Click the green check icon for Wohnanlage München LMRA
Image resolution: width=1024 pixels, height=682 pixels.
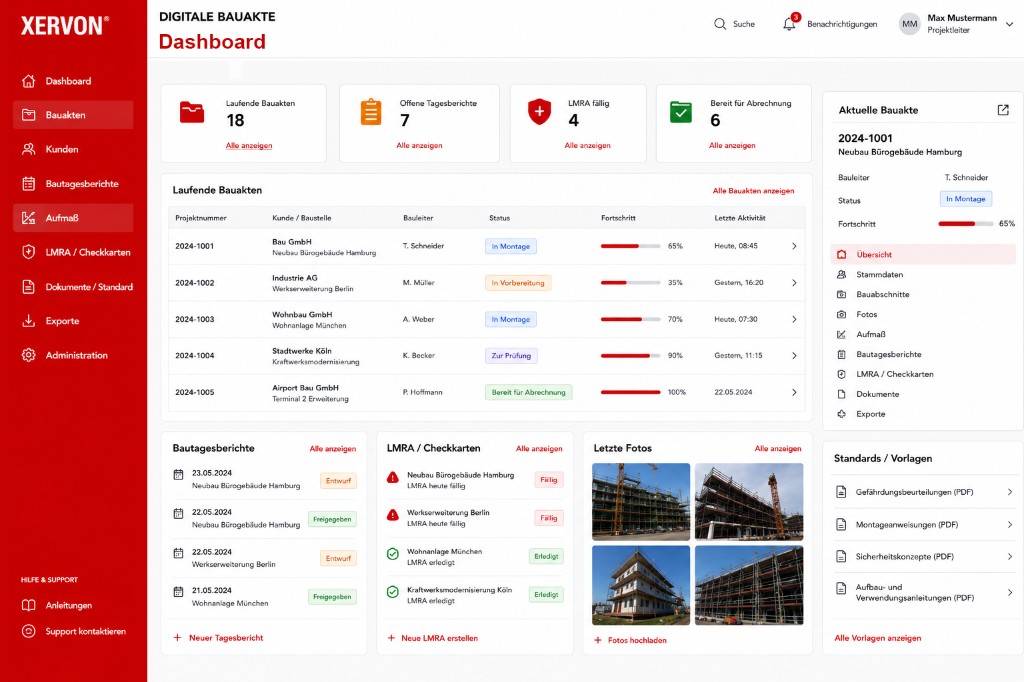392,554
